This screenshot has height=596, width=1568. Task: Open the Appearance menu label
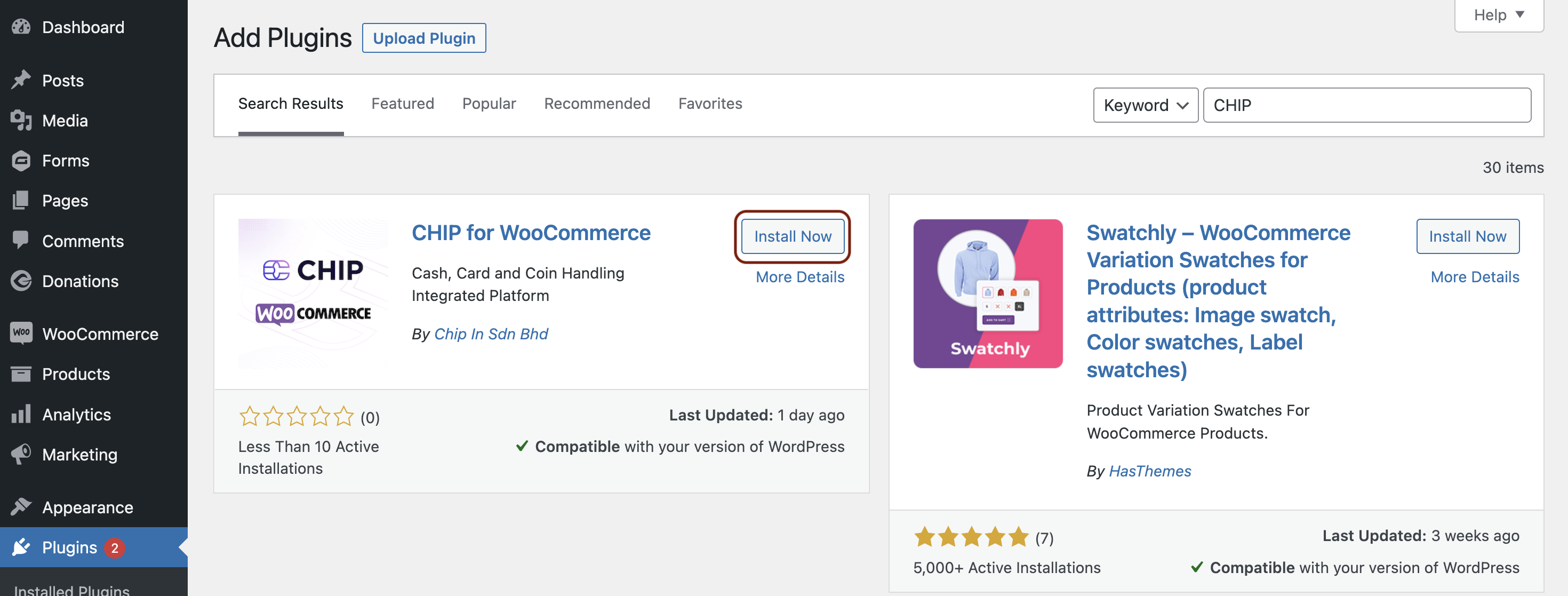click(87, 507)
